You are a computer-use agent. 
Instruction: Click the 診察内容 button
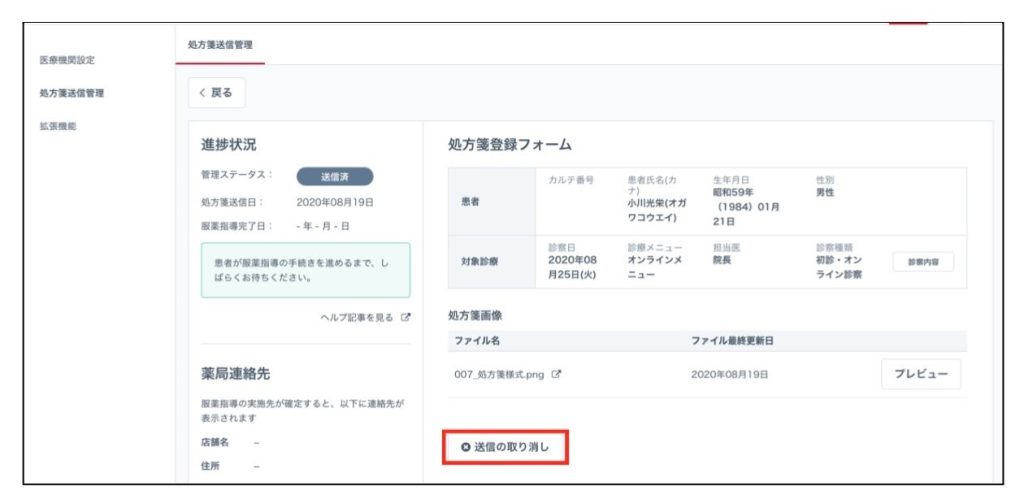[x=923, y=262]
